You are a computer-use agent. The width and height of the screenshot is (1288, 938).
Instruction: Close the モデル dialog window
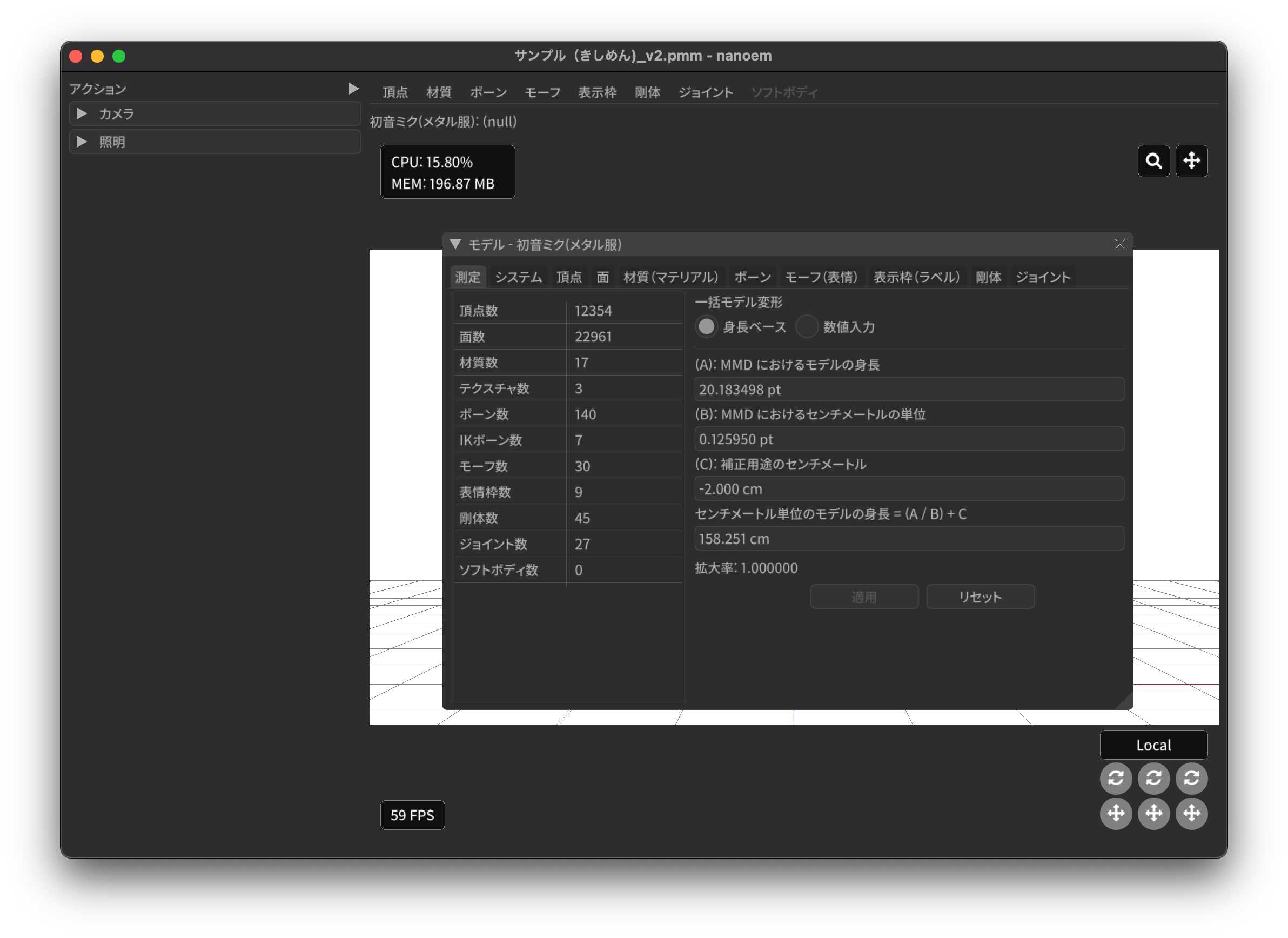click(x=1119, y=245)
